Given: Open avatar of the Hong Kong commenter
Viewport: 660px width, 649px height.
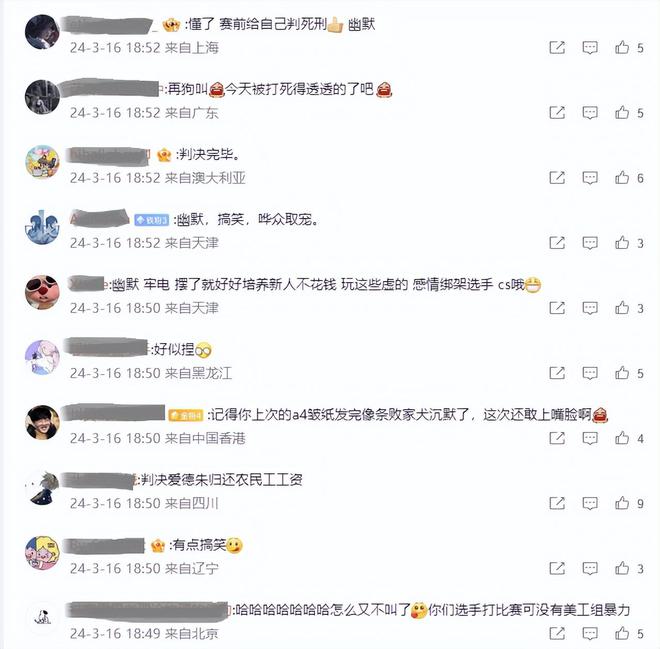Looking at the screenshot, I should click(x=42, y=423).
